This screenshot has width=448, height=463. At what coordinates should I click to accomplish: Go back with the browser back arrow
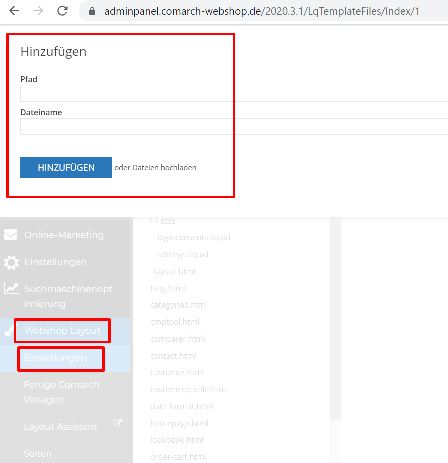click(x=14, y=11)
